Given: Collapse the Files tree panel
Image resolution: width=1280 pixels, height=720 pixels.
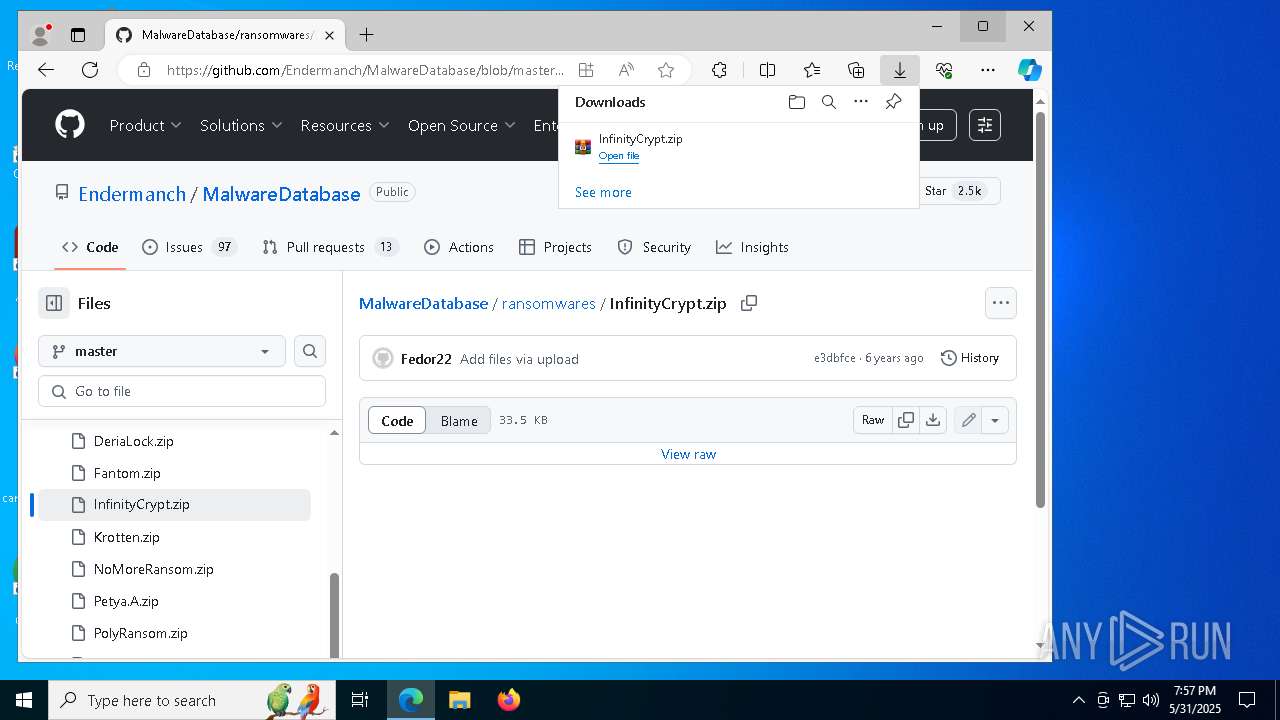Looking at the screenshot, I should pyautogui.click(x=54, y=303).
